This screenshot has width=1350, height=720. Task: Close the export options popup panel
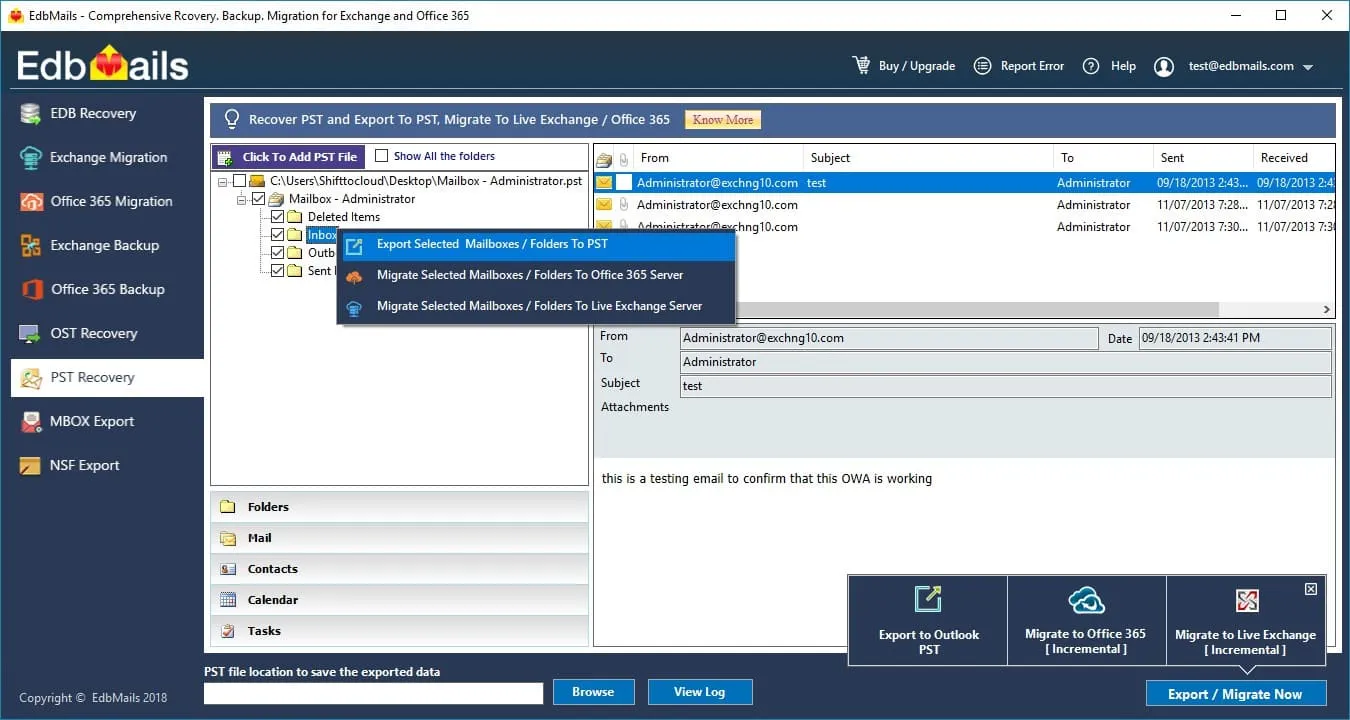[1311, 589]
